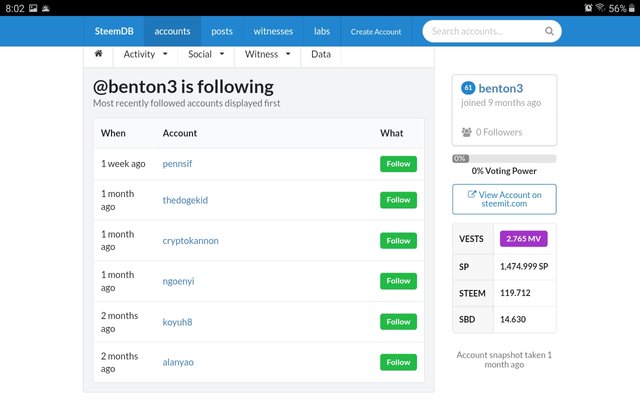The height and width of the screenshot is (400, 640).
Task: Click the Voting Power progress bar
Action: (x=504, y=158)
